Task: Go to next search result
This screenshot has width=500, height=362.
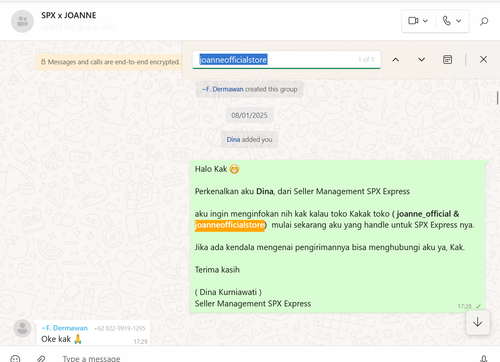Action: pyautogui.click(x=422, y=60)
